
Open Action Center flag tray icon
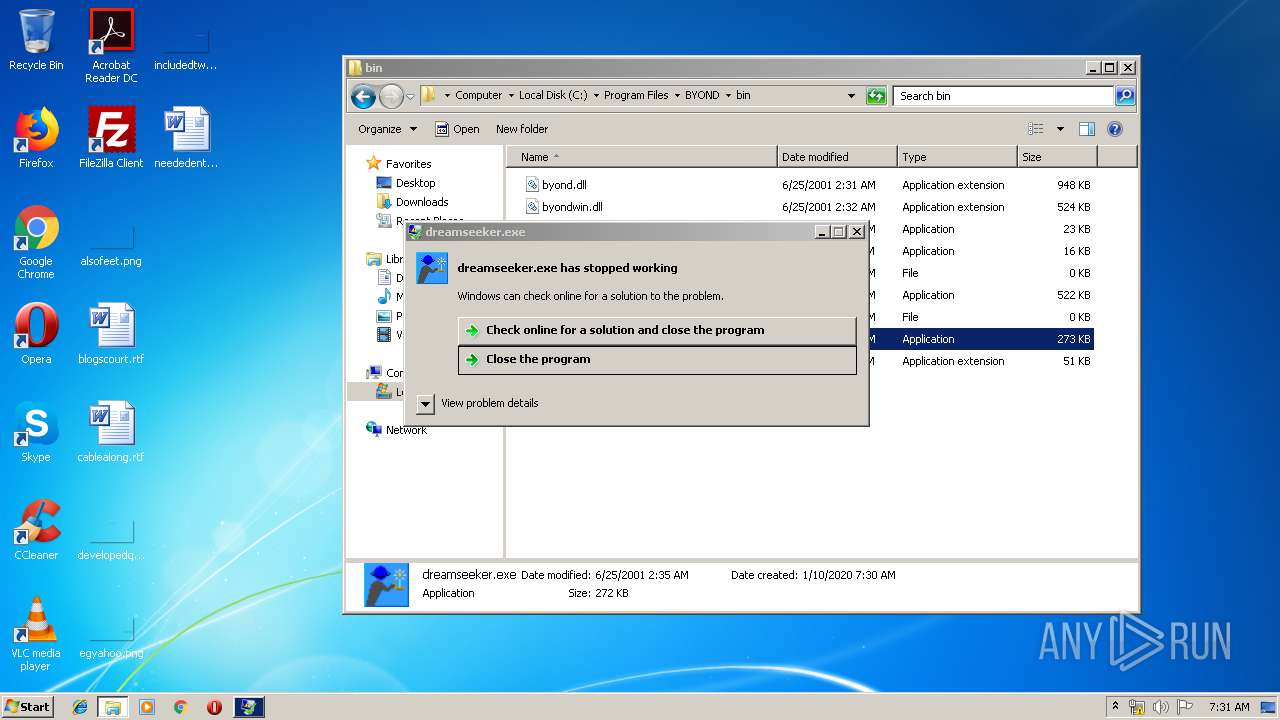click(x=1185, y=707)
